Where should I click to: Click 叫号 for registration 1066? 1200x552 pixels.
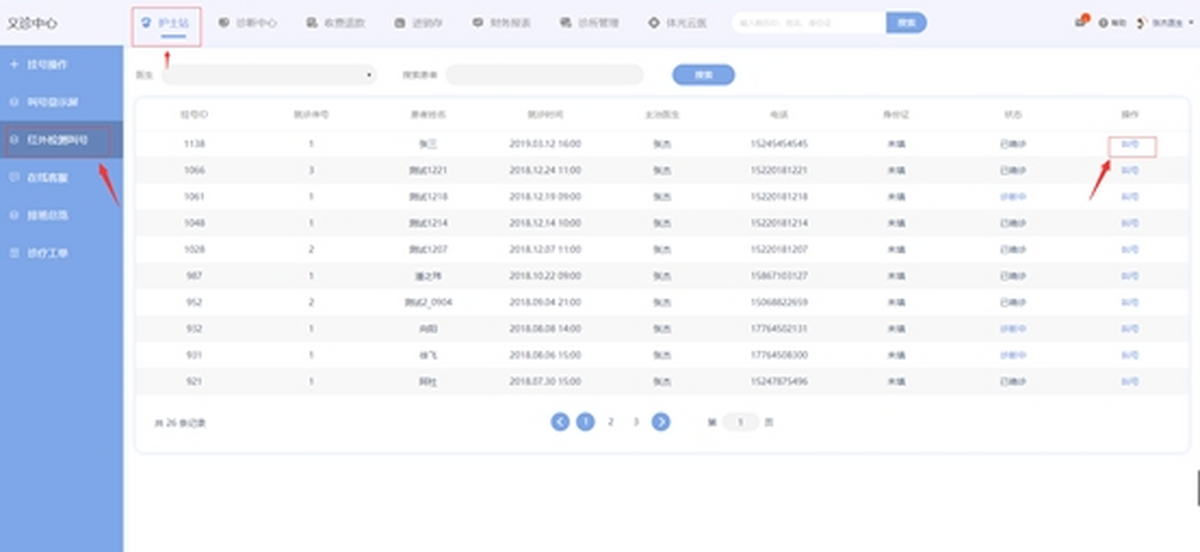1130,170
